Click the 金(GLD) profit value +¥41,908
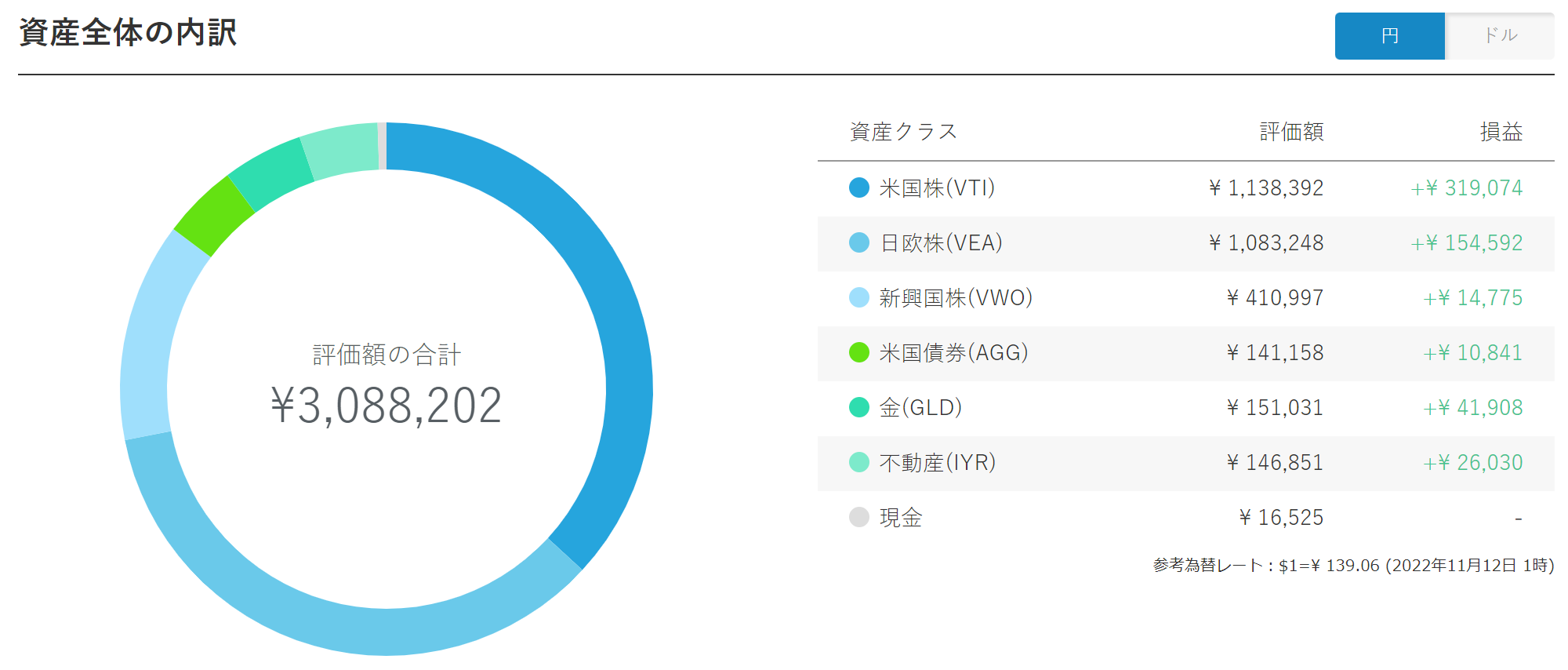Image resolution: width=1568 pixels, height=670 pixels. point(1472,408)
